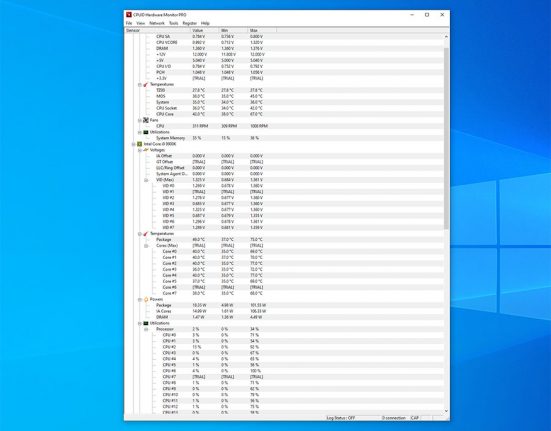Click the Powers category icon

click(x=146, y=299)
